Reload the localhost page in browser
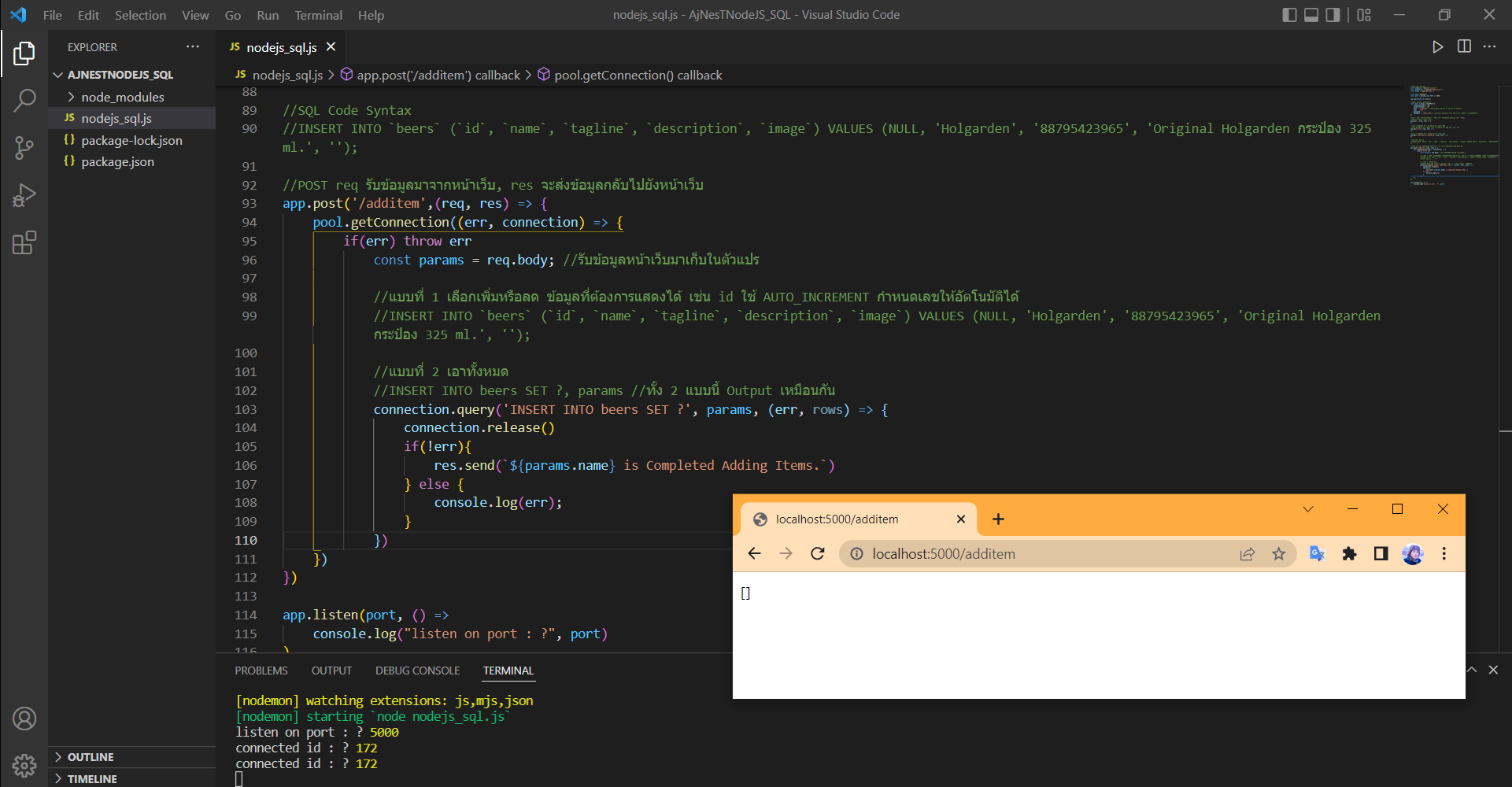The height and width of the screenshot is (787, 1512). [x=818, y=554]
